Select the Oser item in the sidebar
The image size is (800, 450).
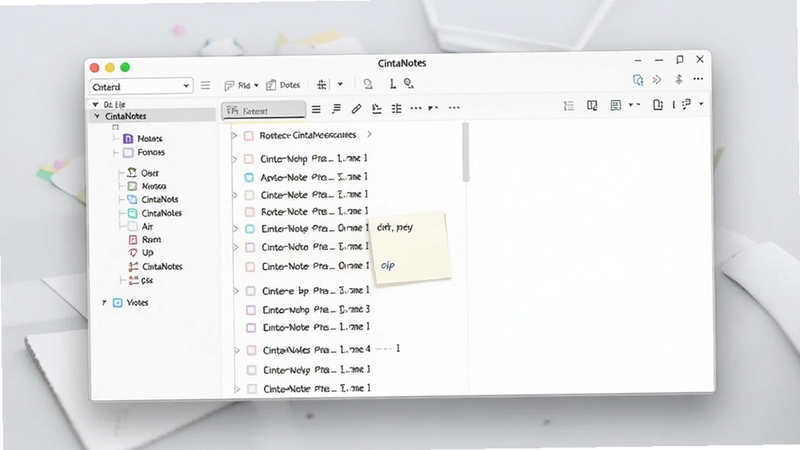(x=149, y=173)
